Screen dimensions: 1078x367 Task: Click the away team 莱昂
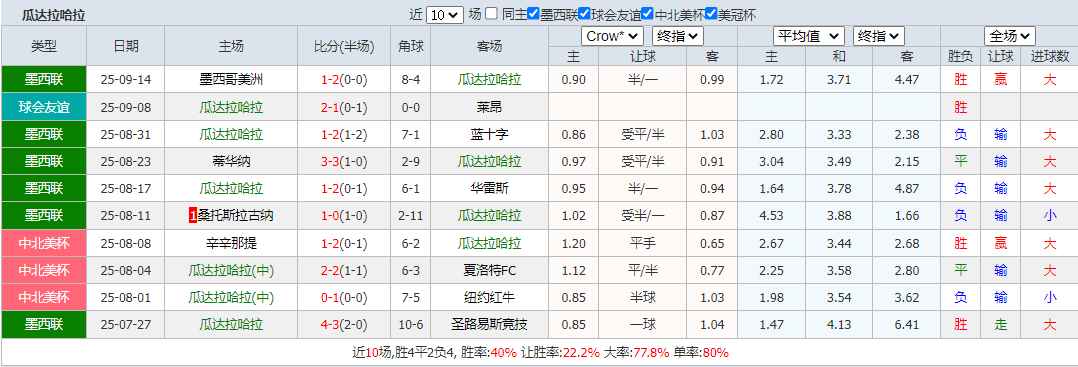(489, 107)
